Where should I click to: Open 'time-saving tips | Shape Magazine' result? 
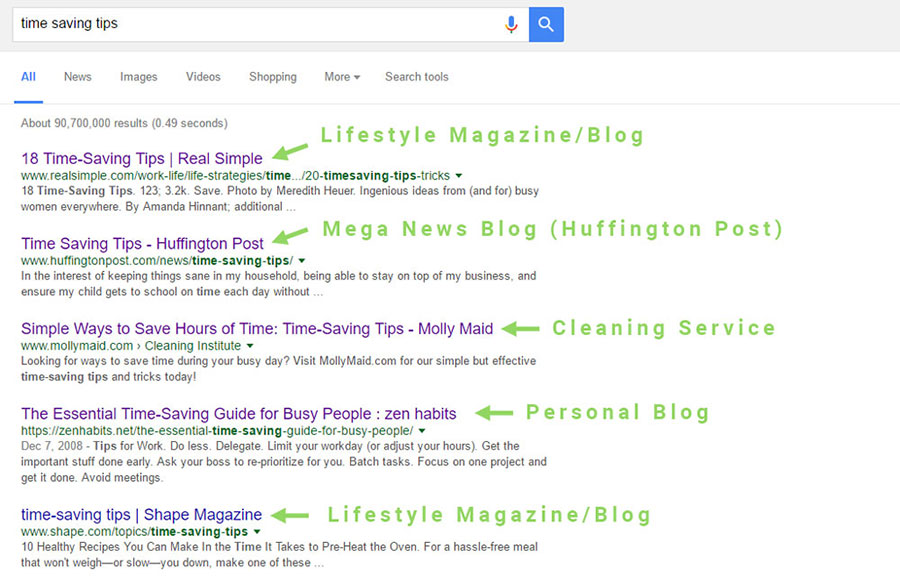[141, 514]
